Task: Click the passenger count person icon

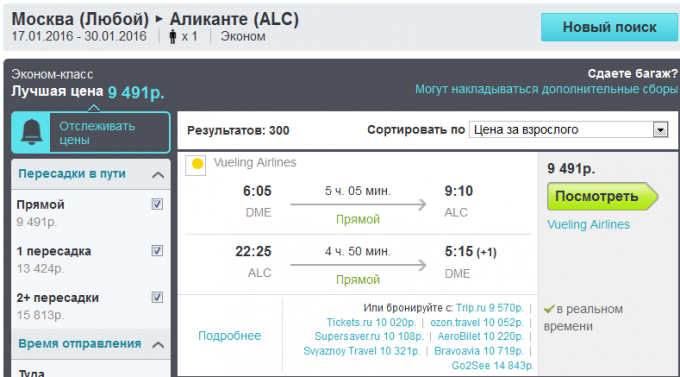Action: (x=173, y=36)
